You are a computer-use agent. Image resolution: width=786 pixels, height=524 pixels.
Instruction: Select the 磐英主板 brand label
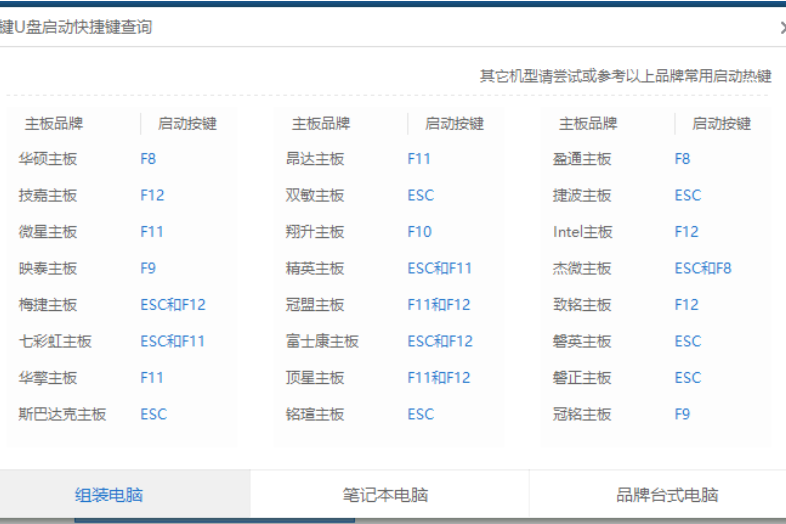(582, 341)
